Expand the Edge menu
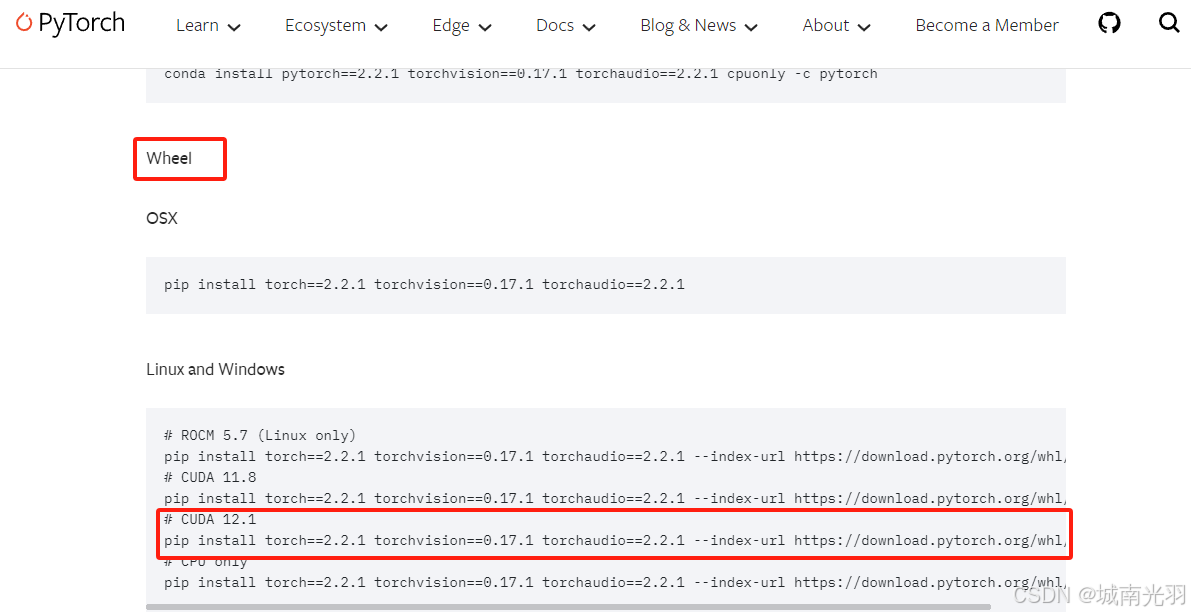Screen dimensions: 1191x615 click(462, 26)
